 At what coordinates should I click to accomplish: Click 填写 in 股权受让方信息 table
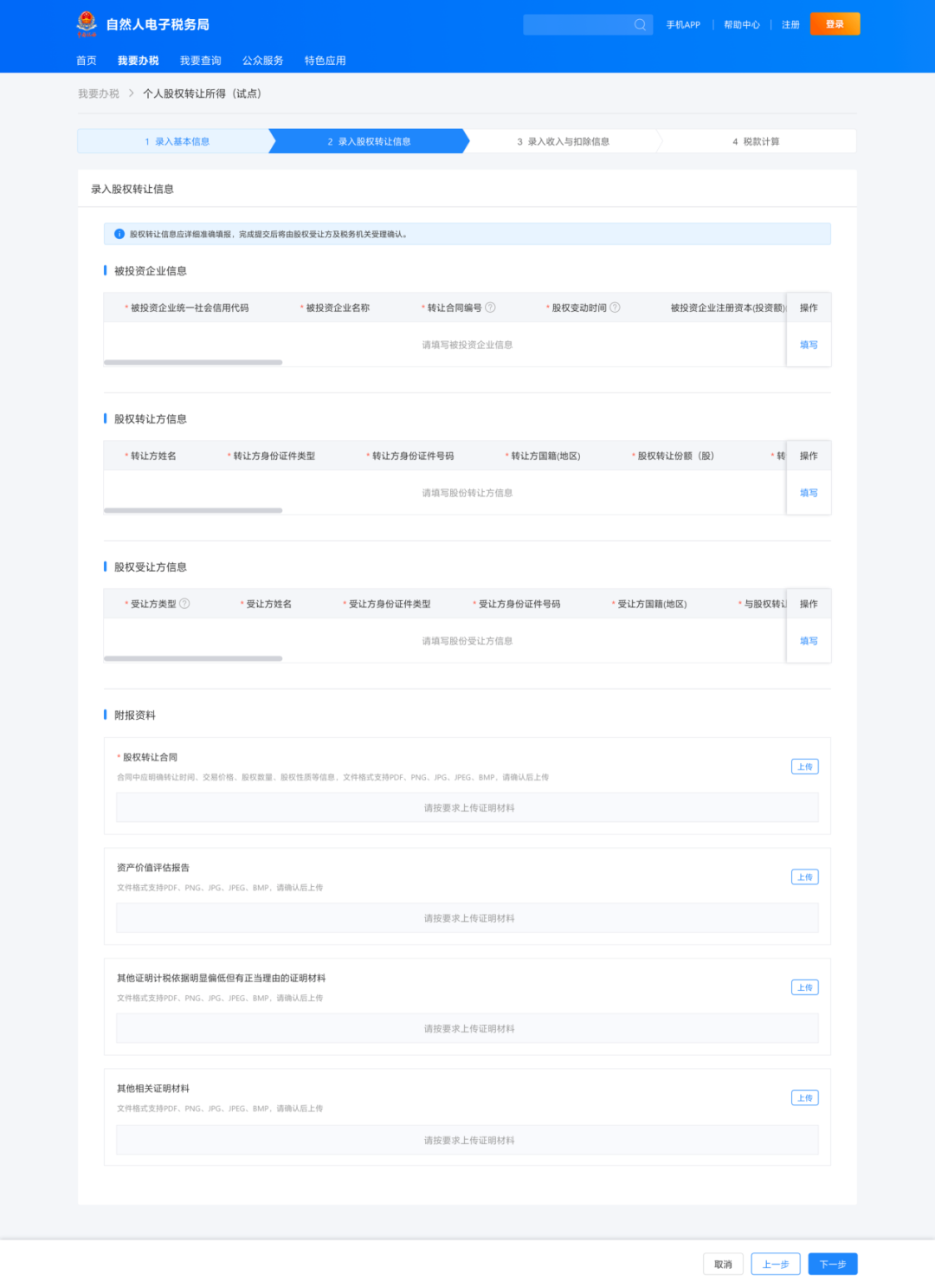click(809, 641)
